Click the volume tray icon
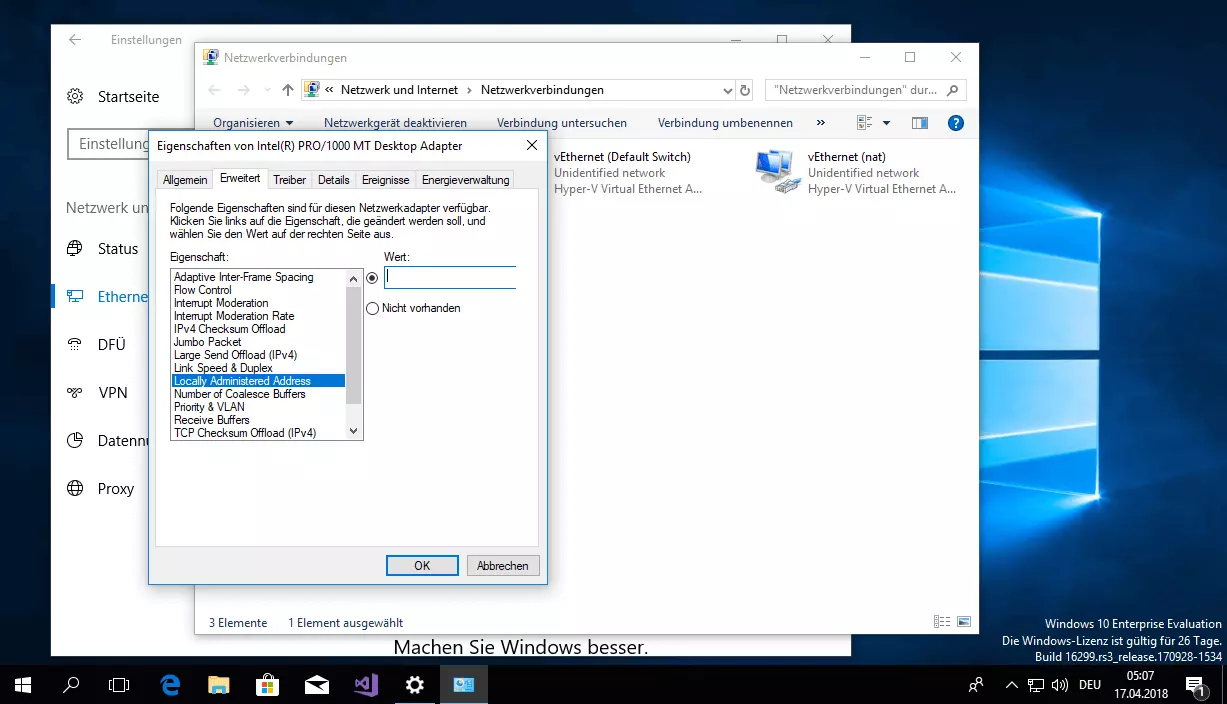Viewport: 1227px width, 704px height. coord(1059,685)
